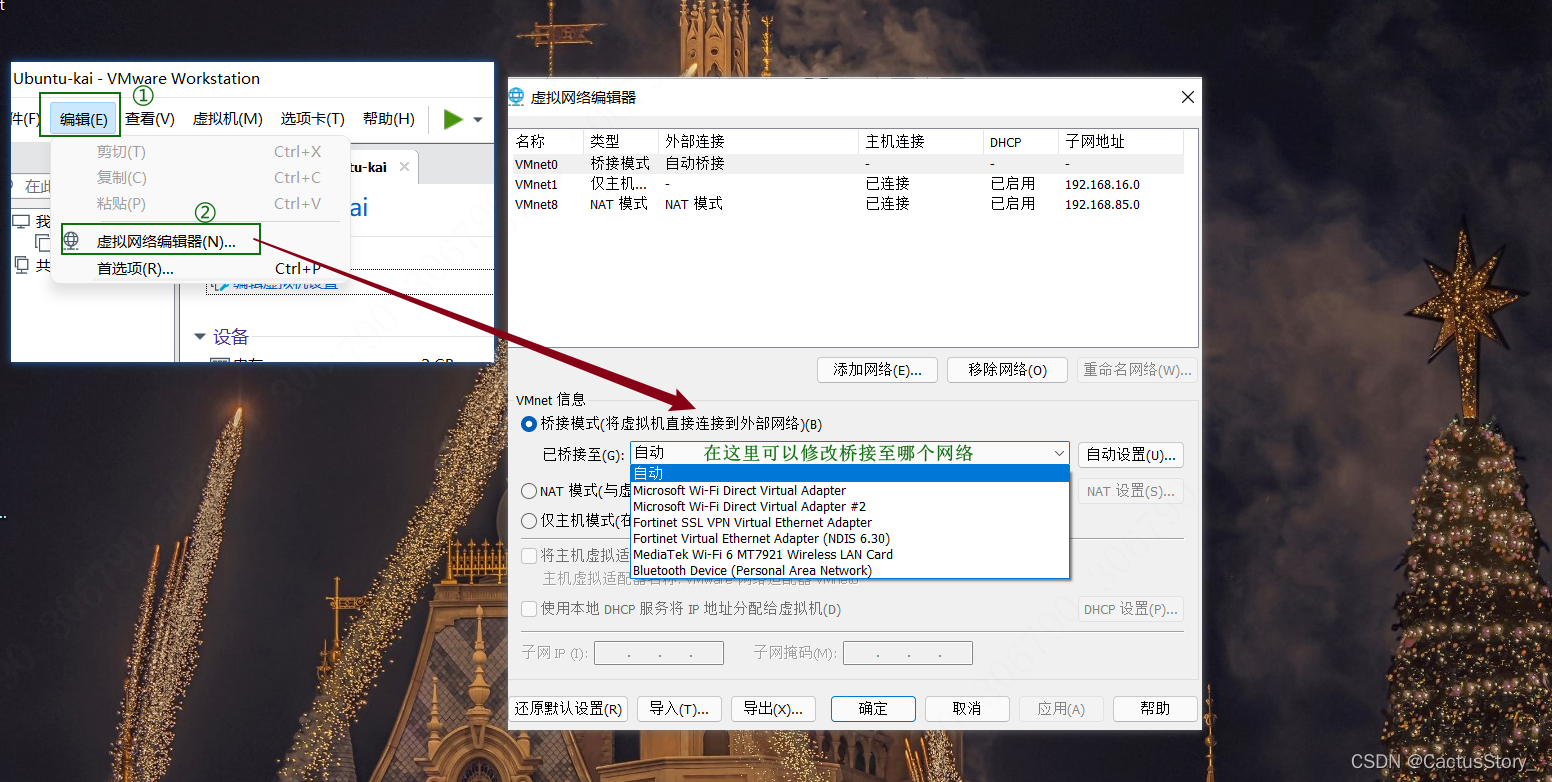Screen dimensions: 1552x782
Task: Pick Fortinet SSL VPN Virtual Ethernet Adapter
Action: click(x=850, y=522)
